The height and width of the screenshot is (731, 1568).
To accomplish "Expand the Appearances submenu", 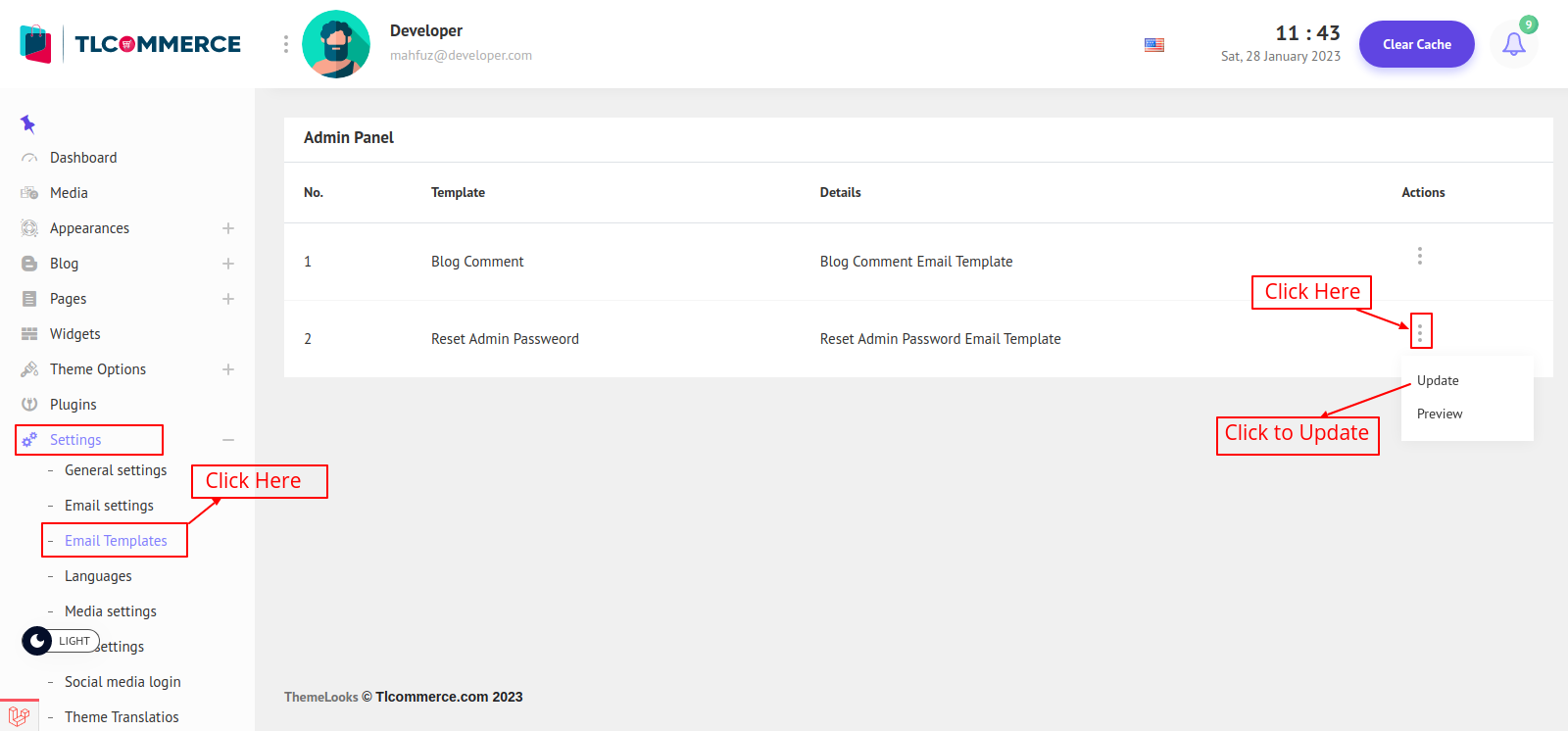I will [228, 228].
